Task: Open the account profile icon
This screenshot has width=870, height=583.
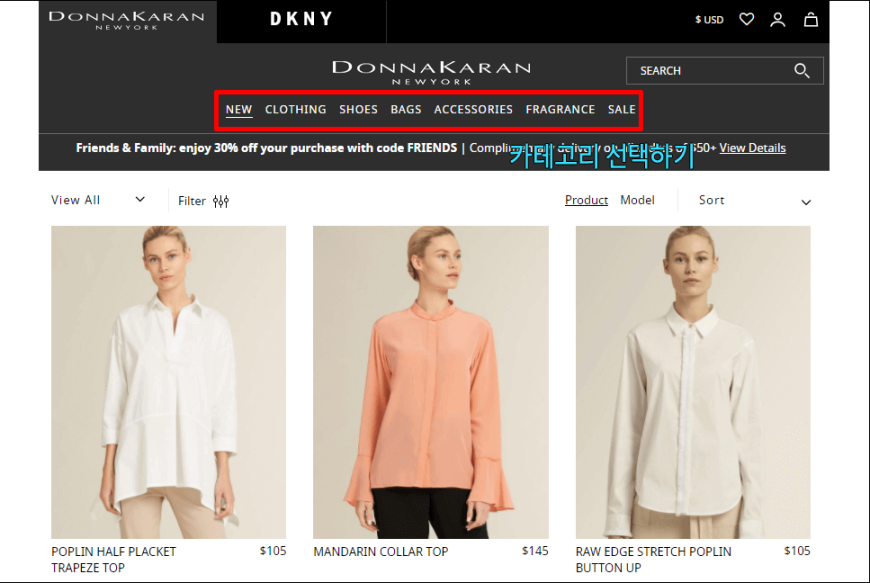Action: pos(777,19)
